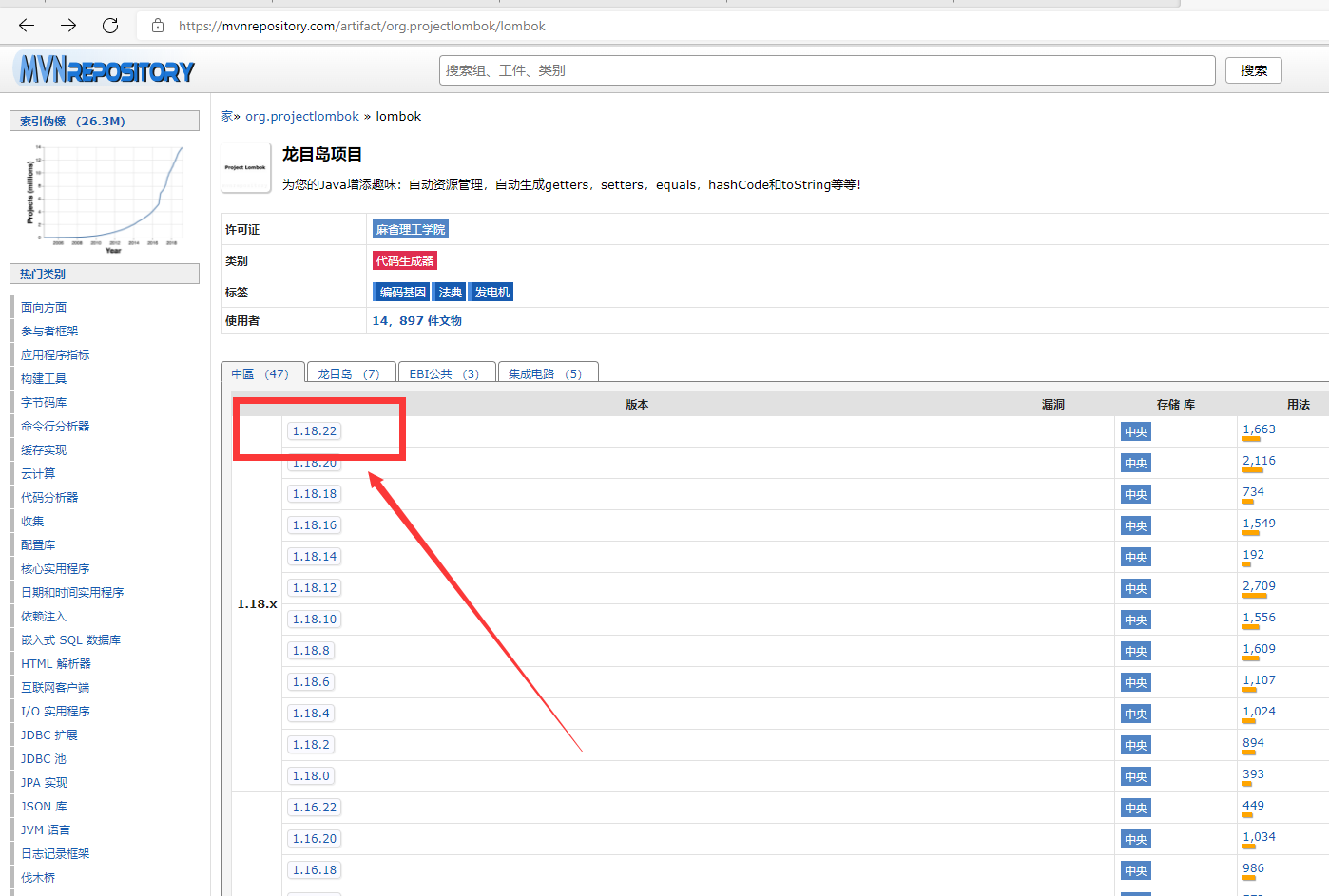This screenshot has height=896, width=1329.
Task: Open version 1.18.18
Action: tap(315, 493)
